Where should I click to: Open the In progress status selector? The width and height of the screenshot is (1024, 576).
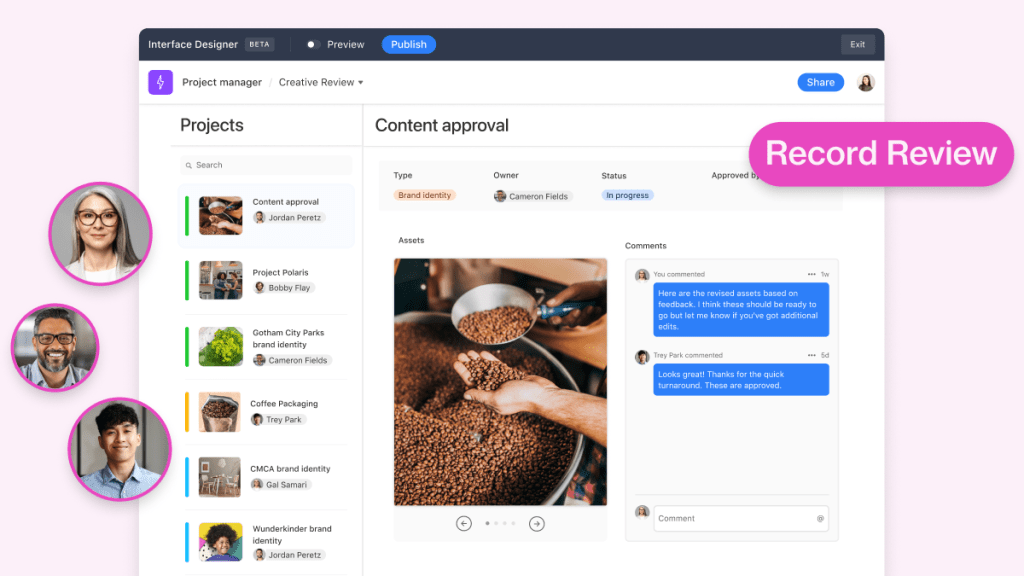tap(626, 196)
